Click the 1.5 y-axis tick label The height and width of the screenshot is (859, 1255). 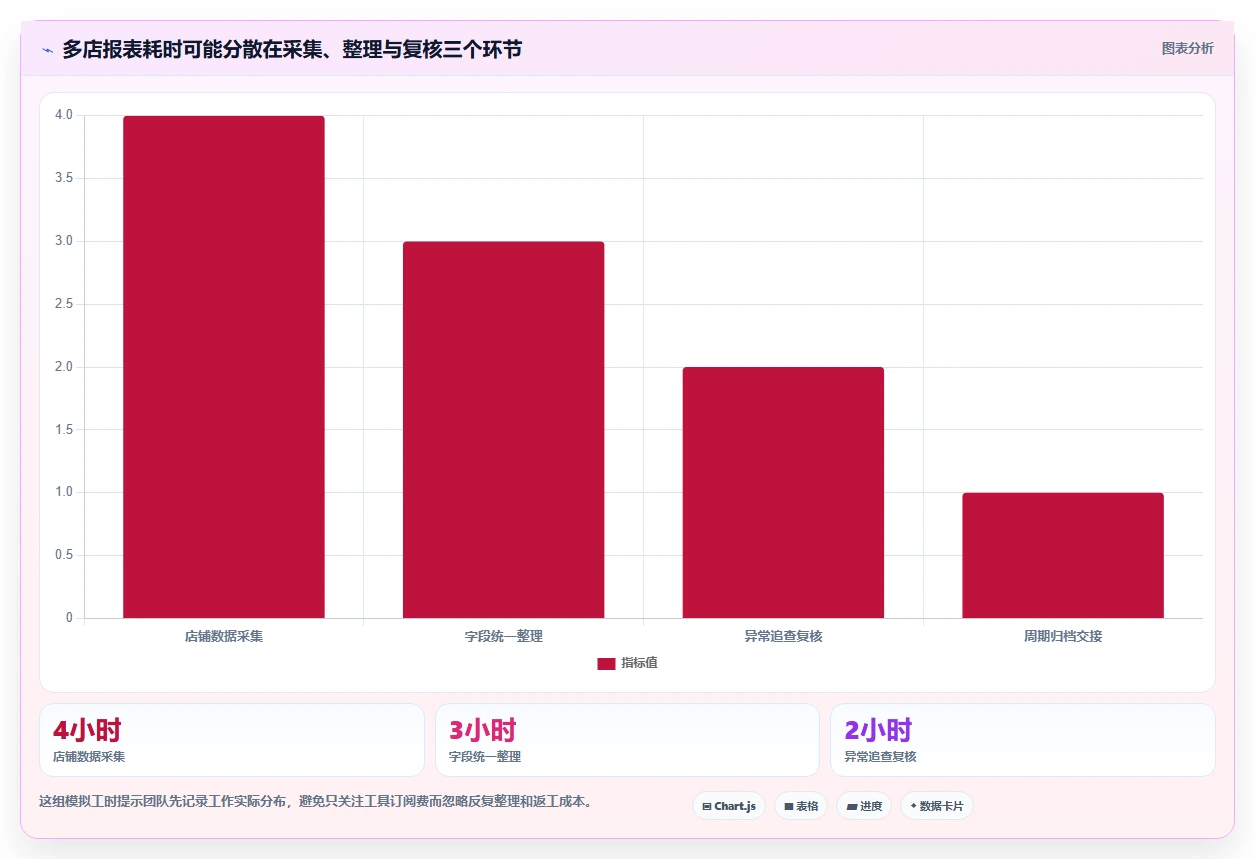click(x=64, y=430)
